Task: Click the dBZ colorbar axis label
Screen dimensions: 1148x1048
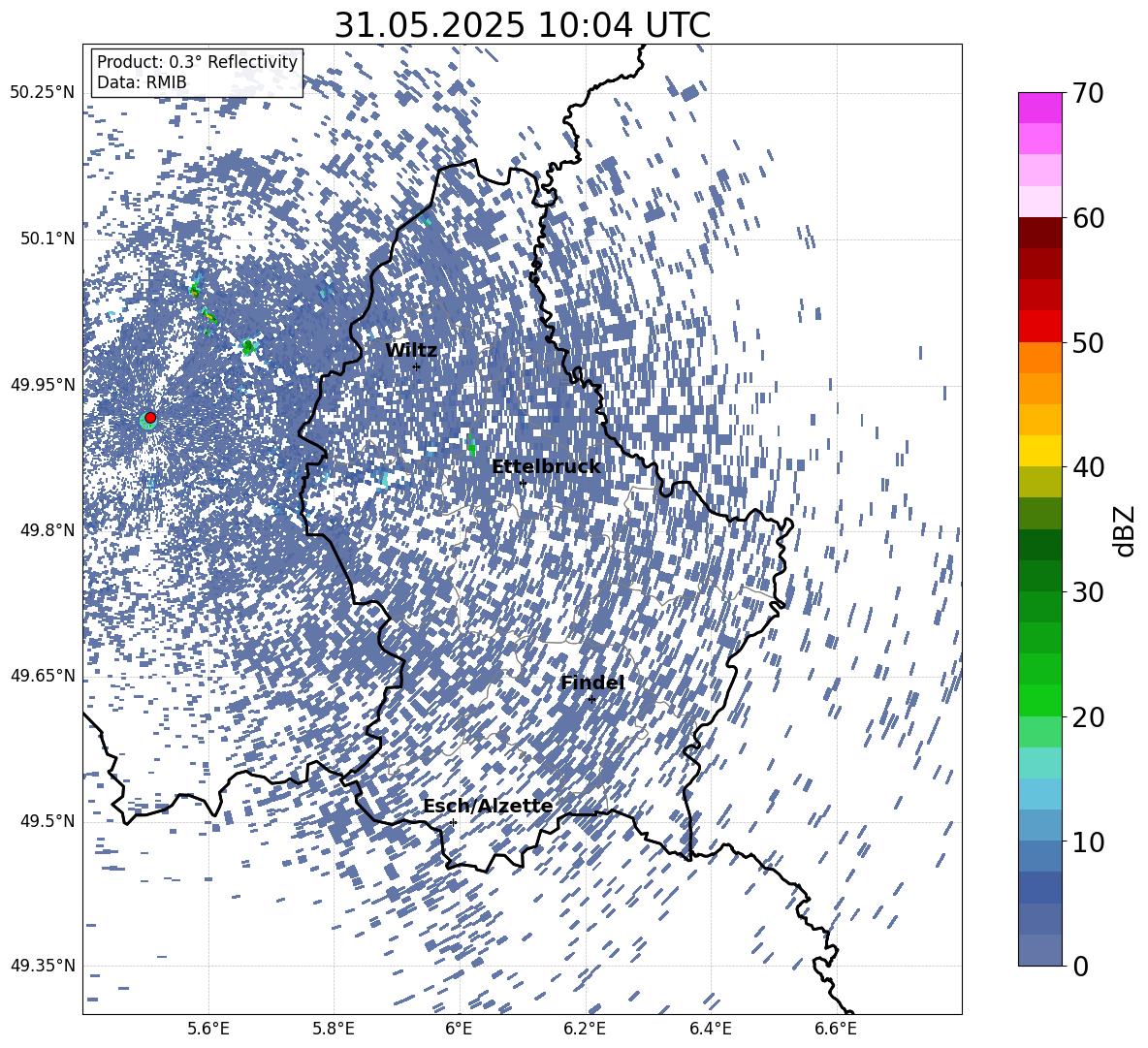Action: point(1126,530)
